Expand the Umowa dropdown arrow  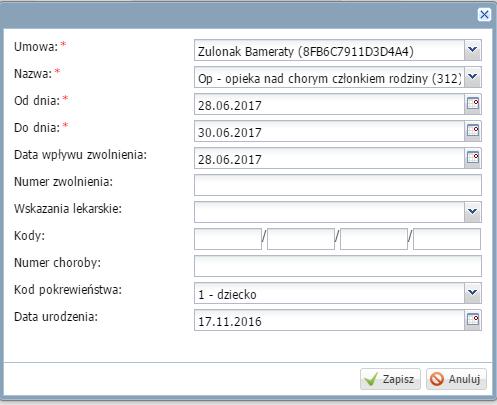[x=473, y=50]
